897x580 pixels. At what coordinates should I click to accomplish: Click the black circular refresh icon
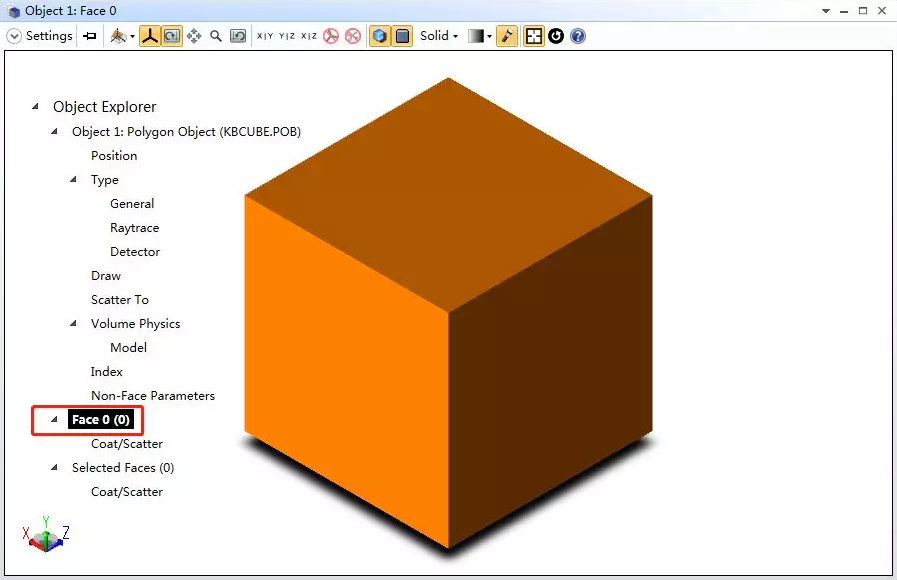(556, 36)
